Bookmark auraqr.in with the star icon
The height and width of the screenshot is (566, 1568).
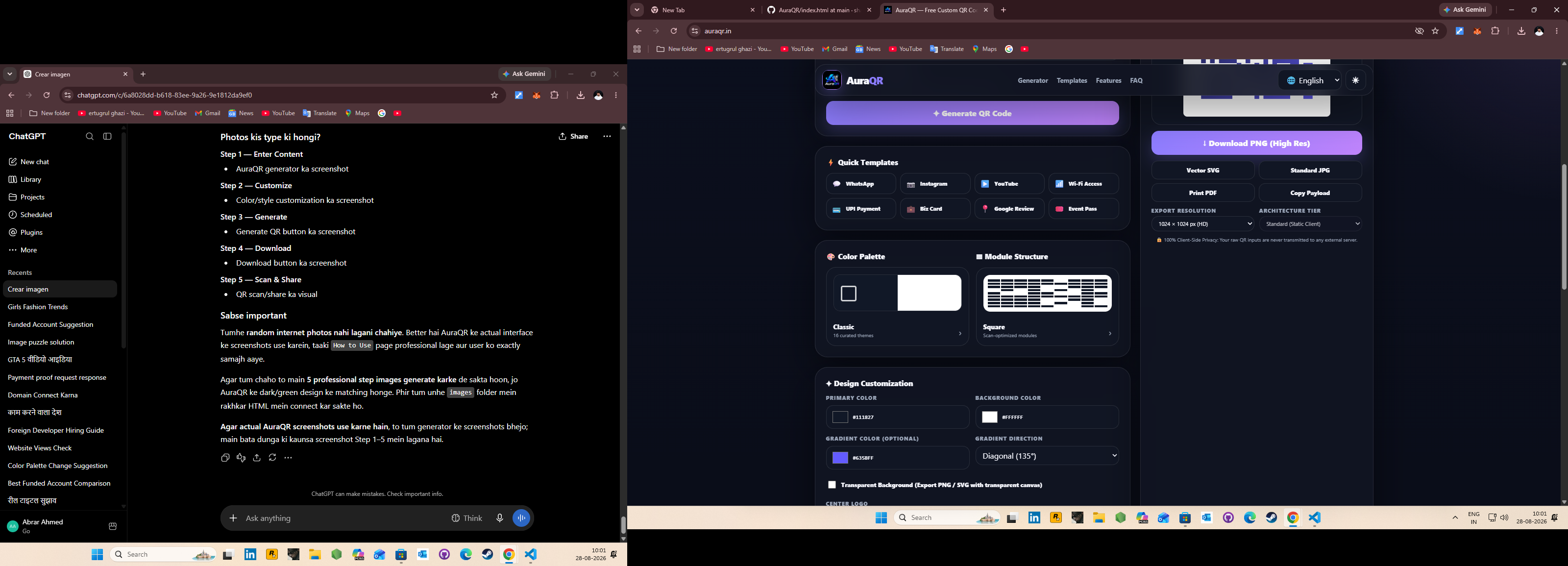coord(1435,31)
